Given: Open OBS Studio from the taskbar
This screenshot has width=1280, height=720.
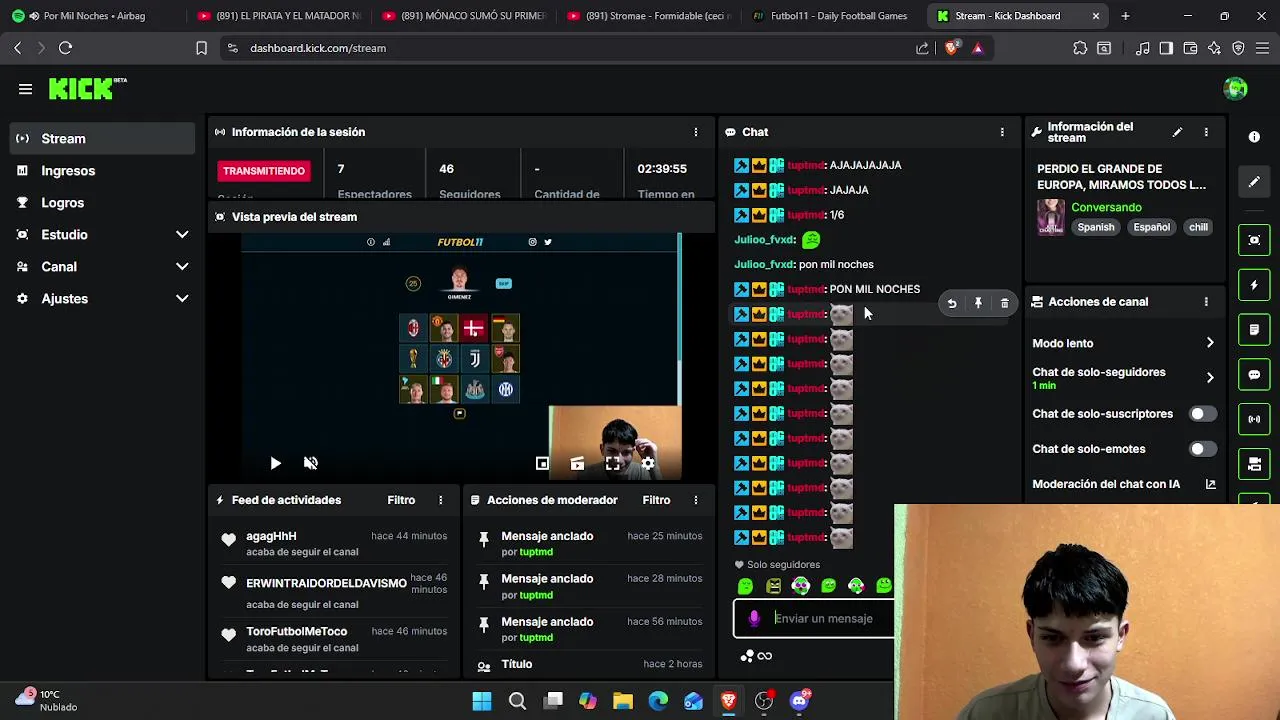Looking at the screenshot, I should tap(764, 701).
